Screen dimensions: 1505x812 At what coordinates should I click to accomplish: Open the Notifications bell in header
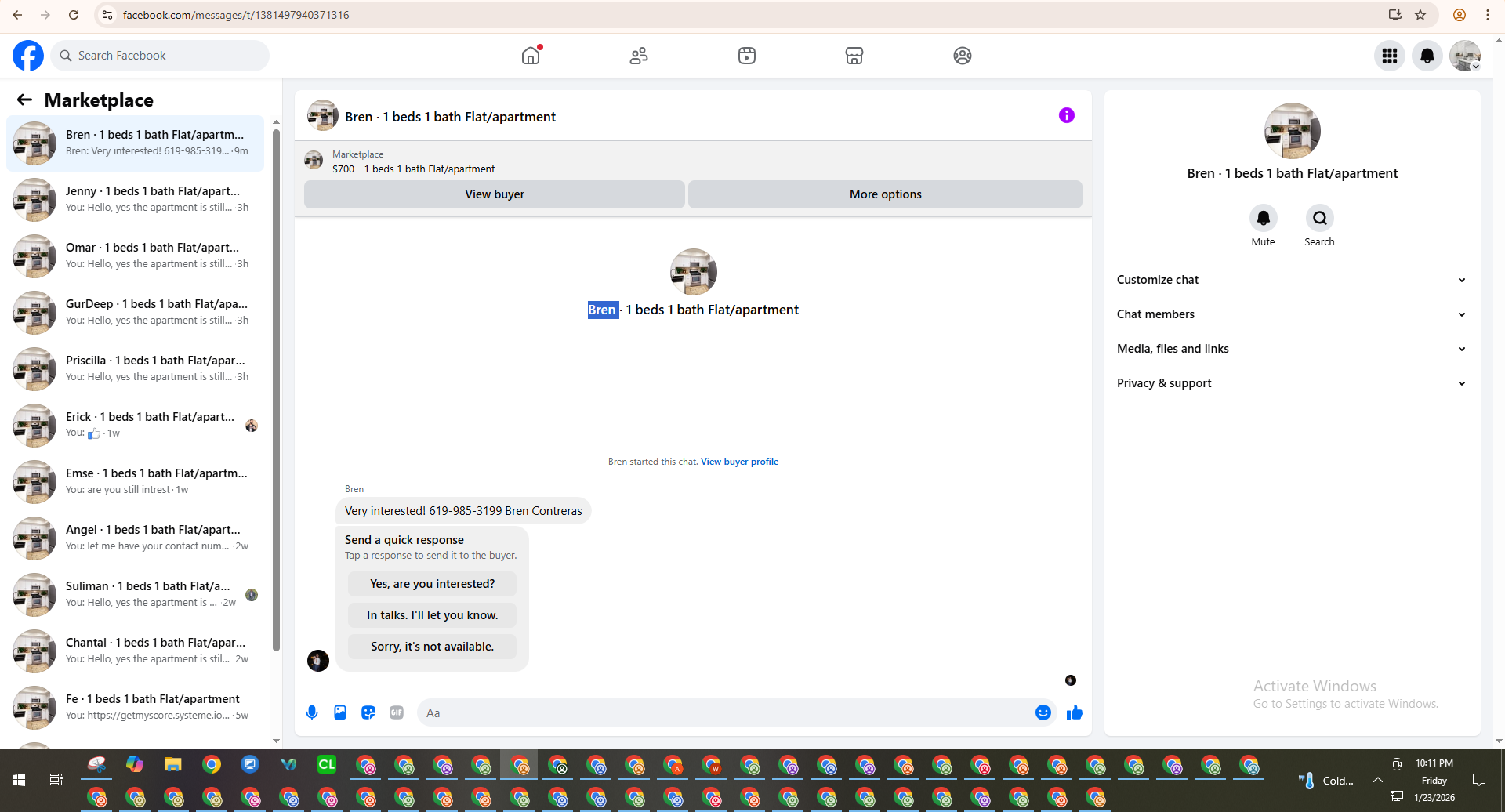[1427, 56]
